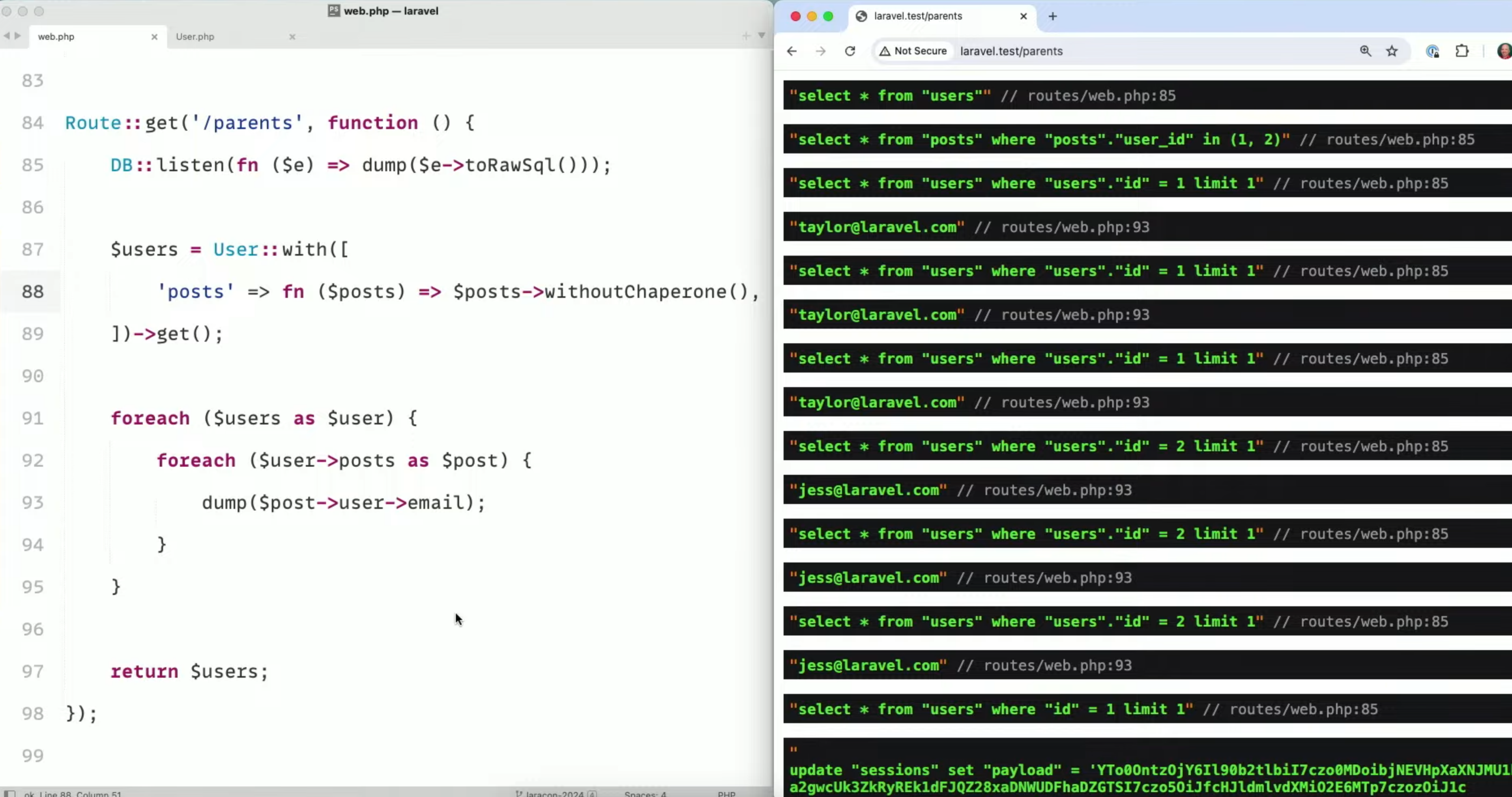Image resolution: width=1512 pixels, height=797 pixels.
Task: Open the PHP syntax selector
Action: click(726, 794)
